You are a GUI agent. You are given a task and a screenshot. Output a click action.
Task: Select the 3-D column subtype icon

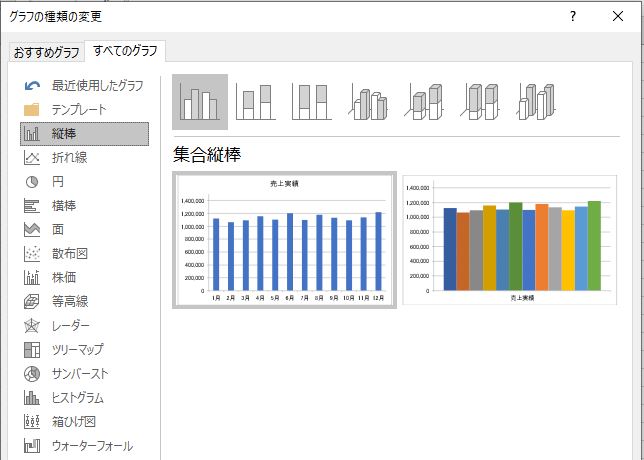point(536,102)
